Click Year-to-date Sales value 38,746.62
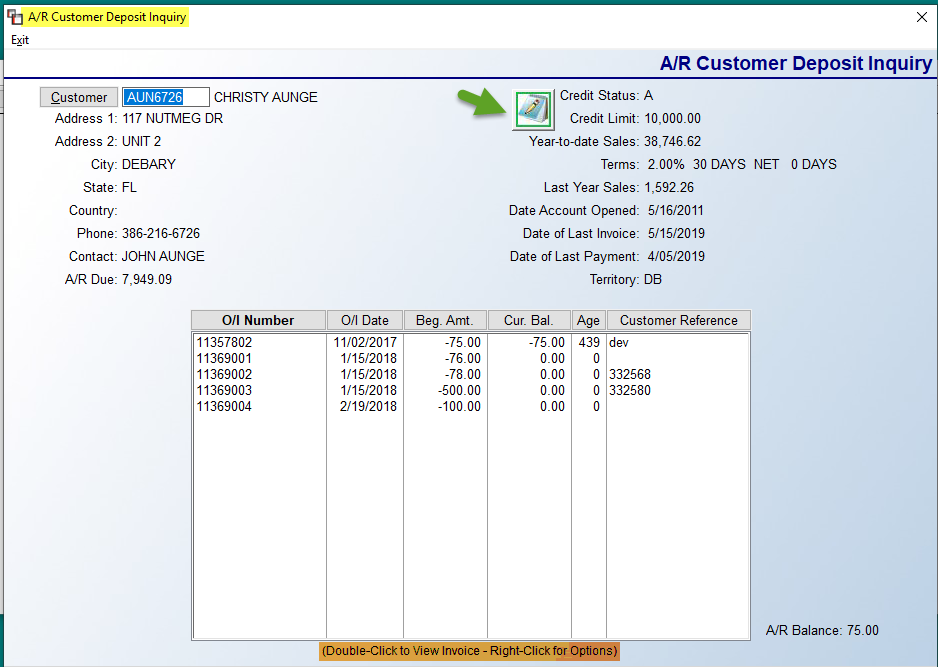The height and width of the screenshot is (667, 938). (672, 141)
